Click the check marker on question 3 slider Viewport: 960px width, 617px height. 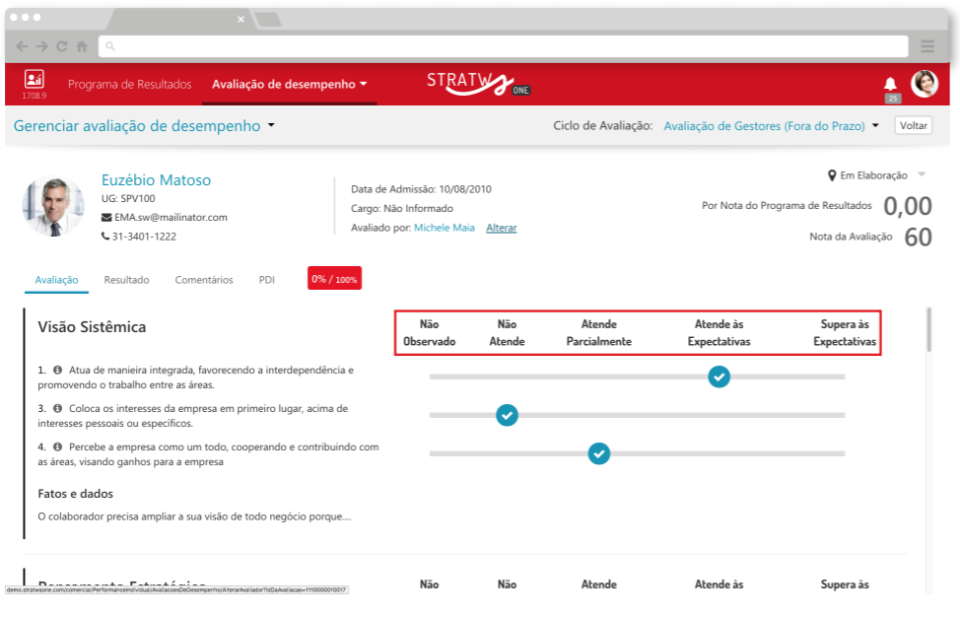[x=507, y=415]
